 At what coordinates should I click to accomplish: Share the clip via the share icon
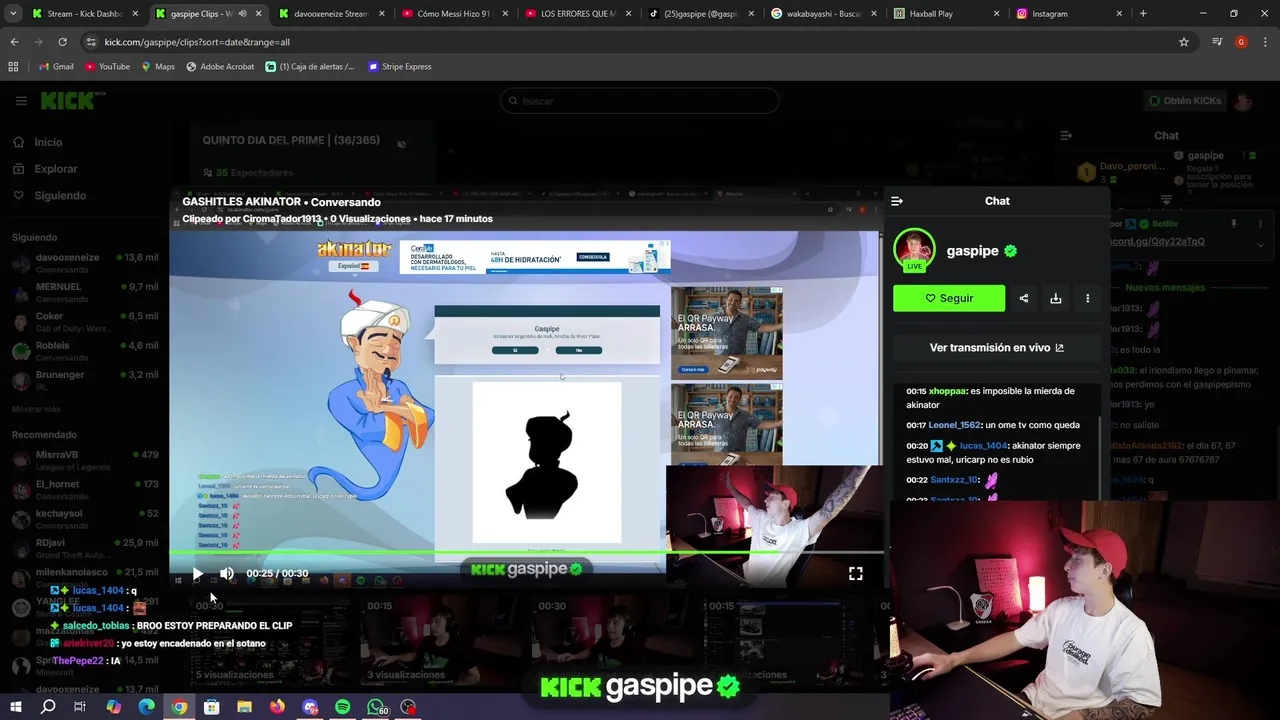[1023, 298]
